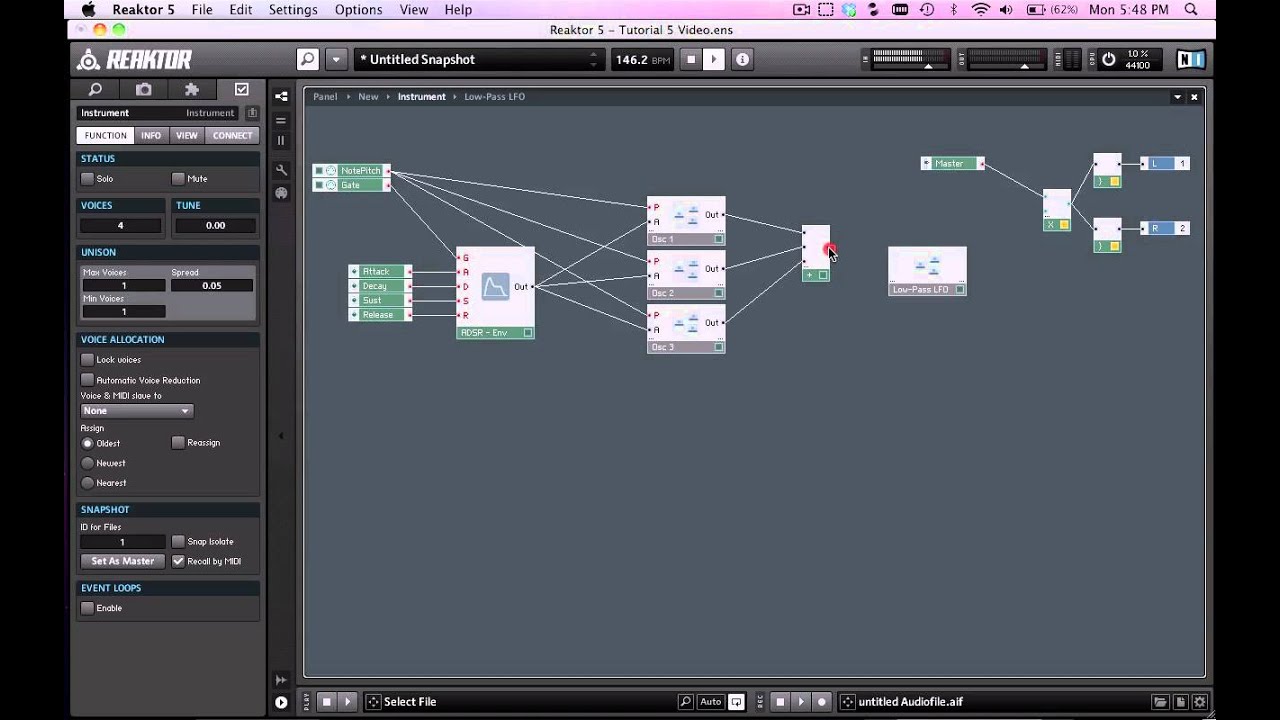This screenshot has width=1280, height=720.
Task: Select the Osc 3 module
Action: click(686, 329)
